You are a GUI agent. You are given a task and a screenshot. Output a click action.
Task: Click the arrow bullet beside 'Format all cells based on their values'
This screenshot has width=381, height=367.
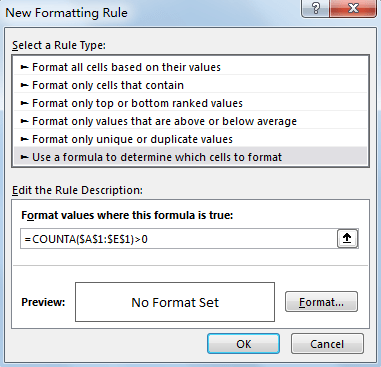[24, 67]
